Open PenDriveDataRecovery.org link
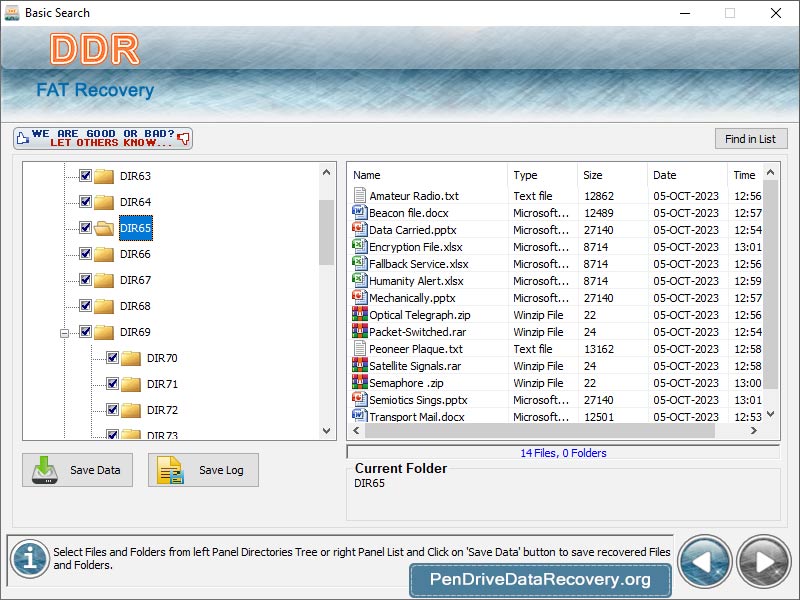The image size is (800, 600). point(539,580)
